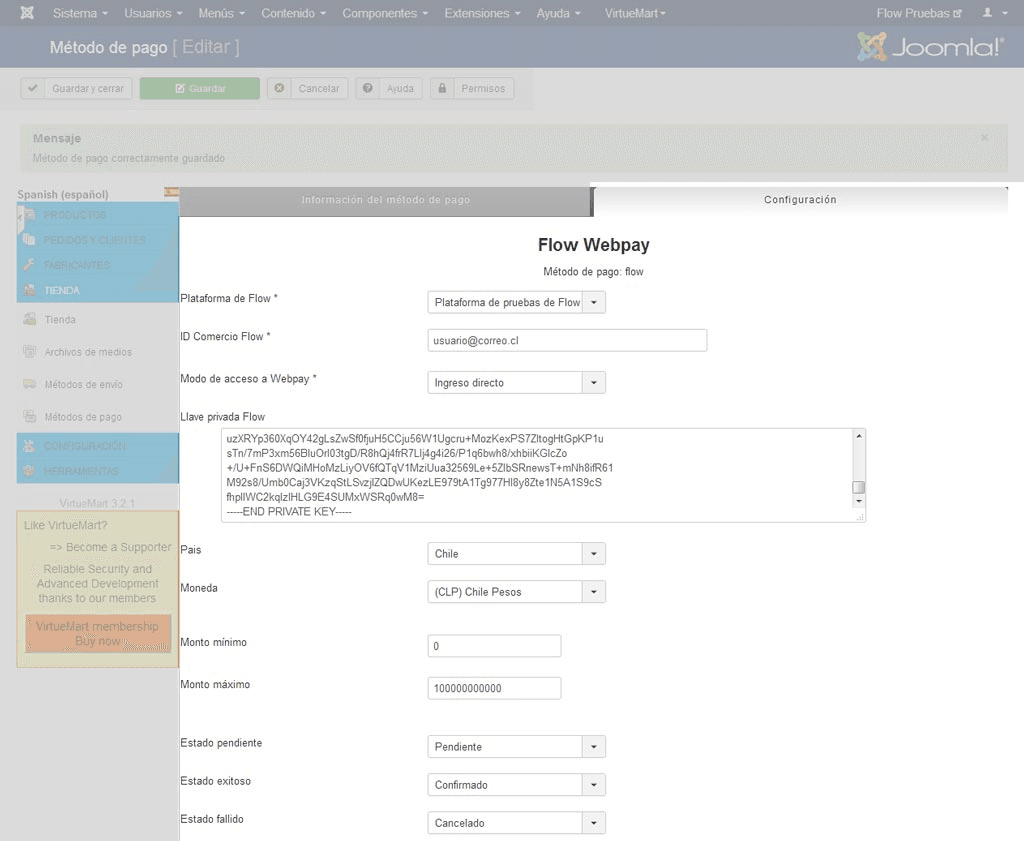1024x841 pixels.
Task: Open the VirtueMart menu
Action: point(635,13)
